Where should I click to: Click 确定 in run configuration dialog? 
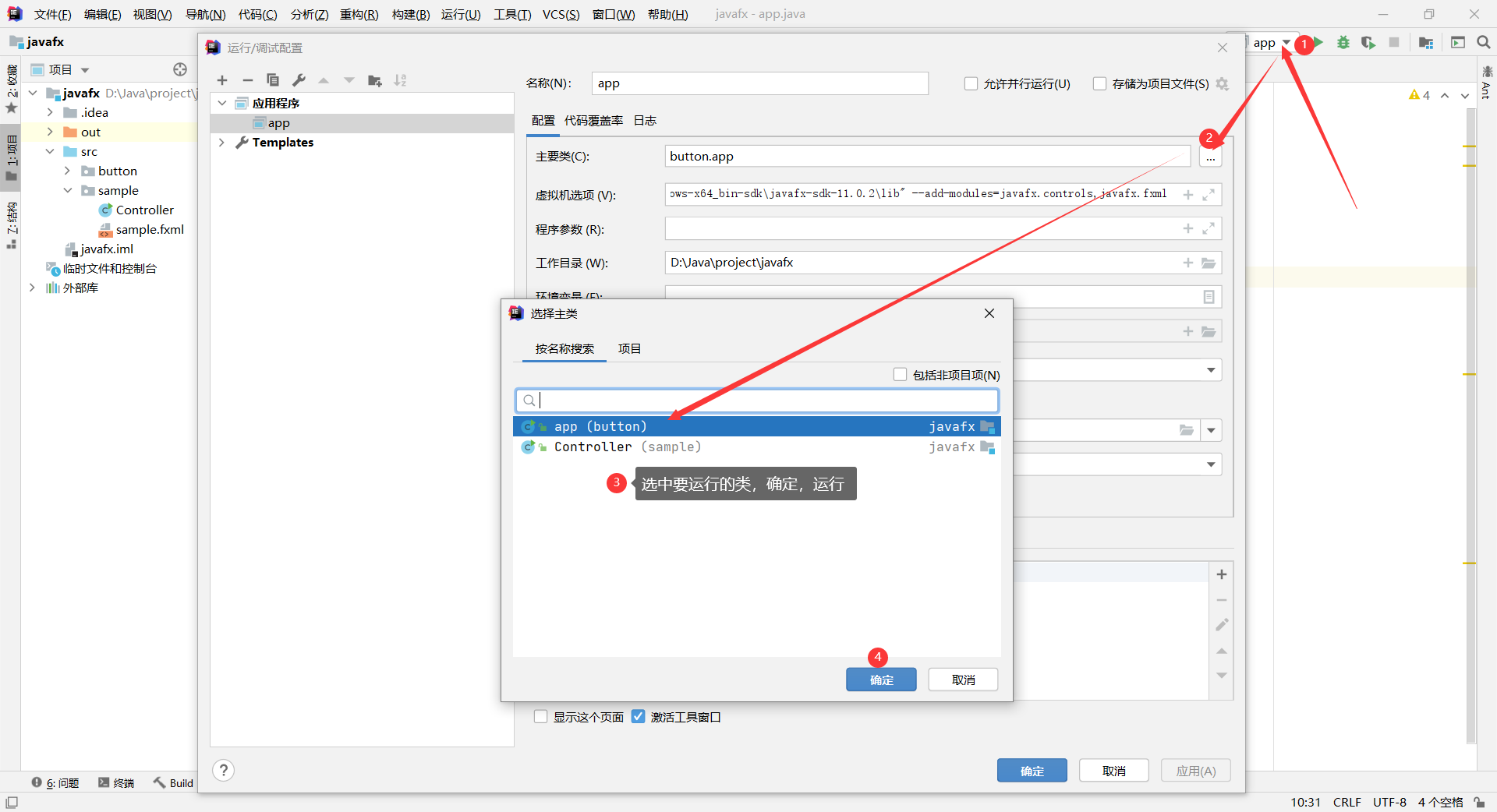(1032, 771)
